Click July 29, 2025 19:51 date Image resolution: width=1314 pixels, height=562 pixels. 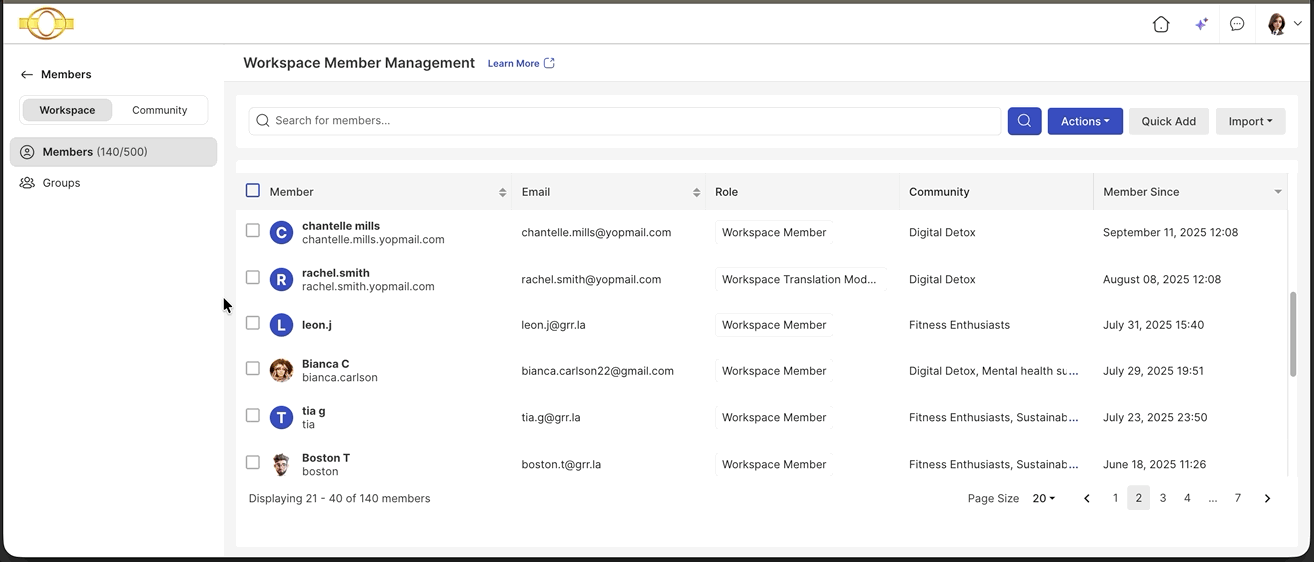pyautogui.click(x=1153, y=371)
